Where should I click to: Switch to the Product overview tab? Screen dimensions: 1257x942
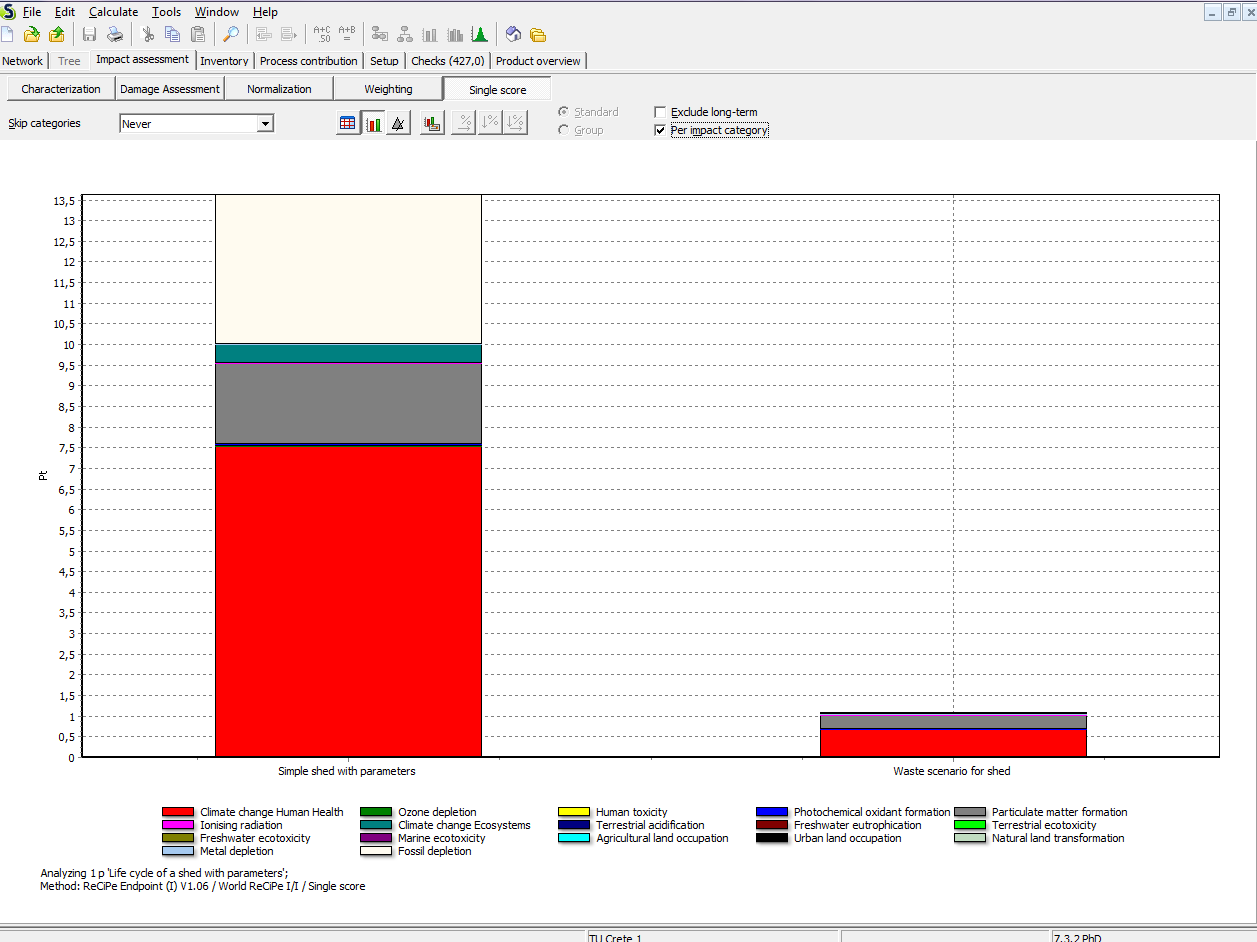[538, 61]
